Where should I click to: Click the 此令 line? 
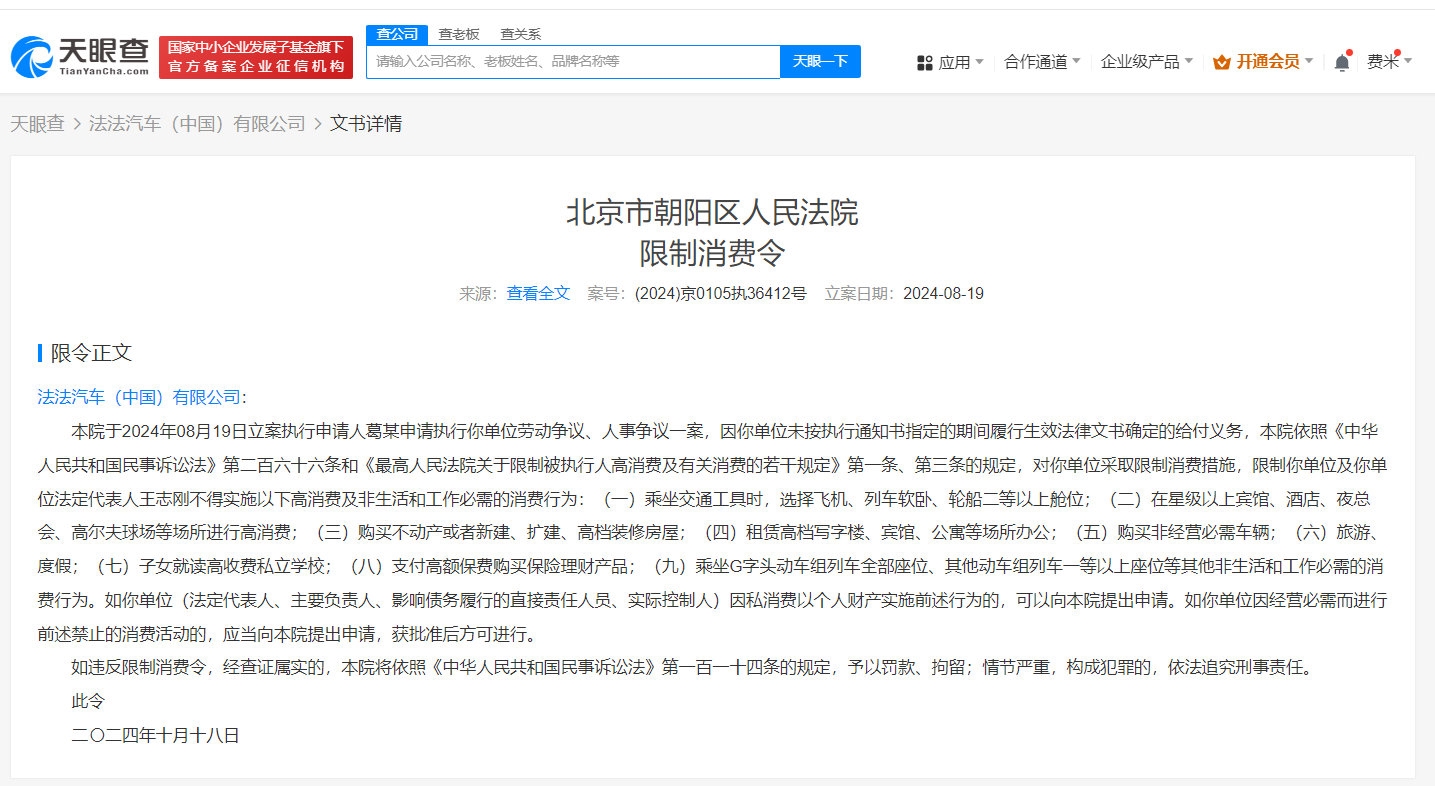(88, 701)
